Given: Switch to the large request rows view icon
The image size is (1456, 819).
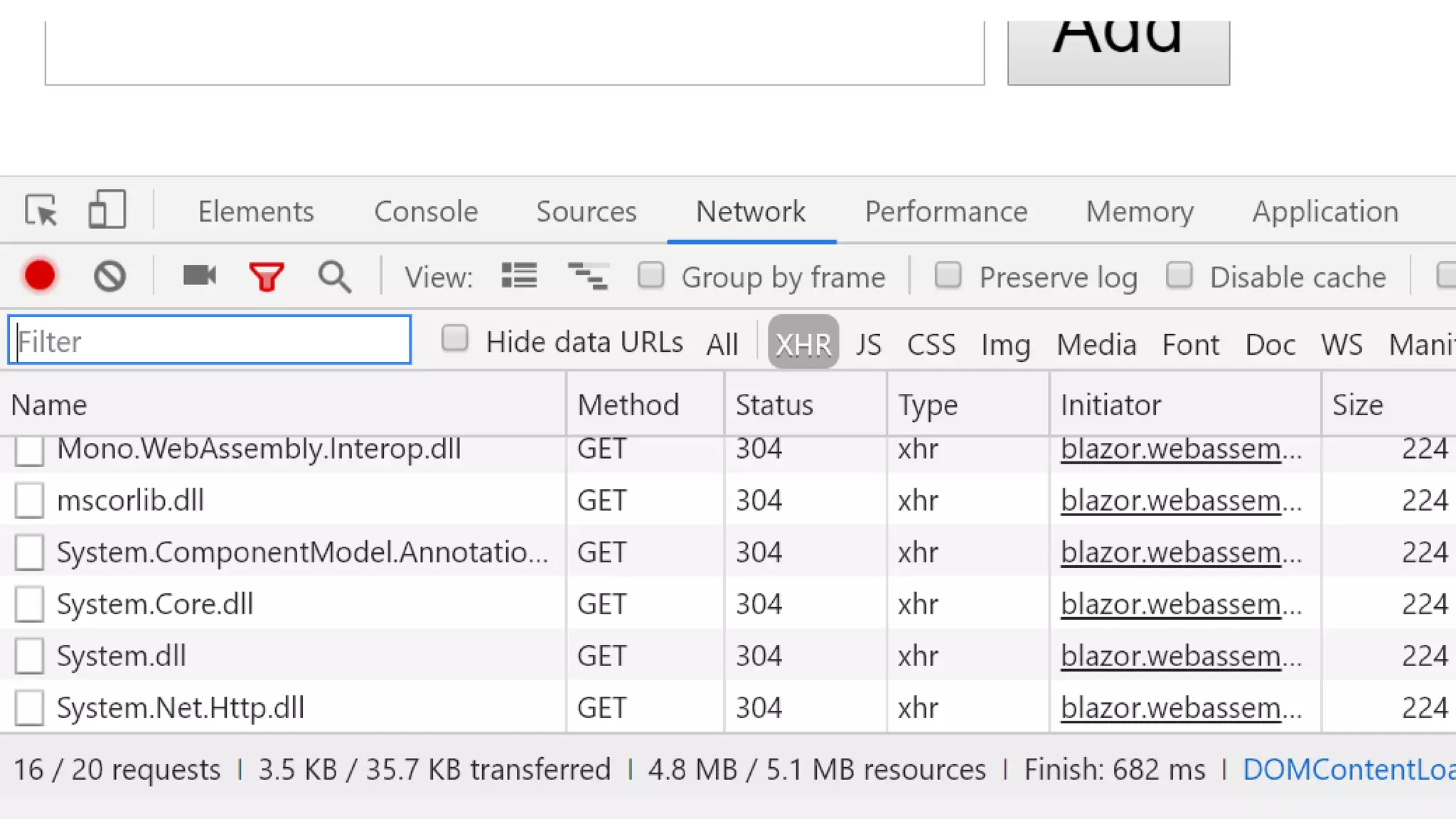Looking at the screenshot, I should tap(519, 276).
